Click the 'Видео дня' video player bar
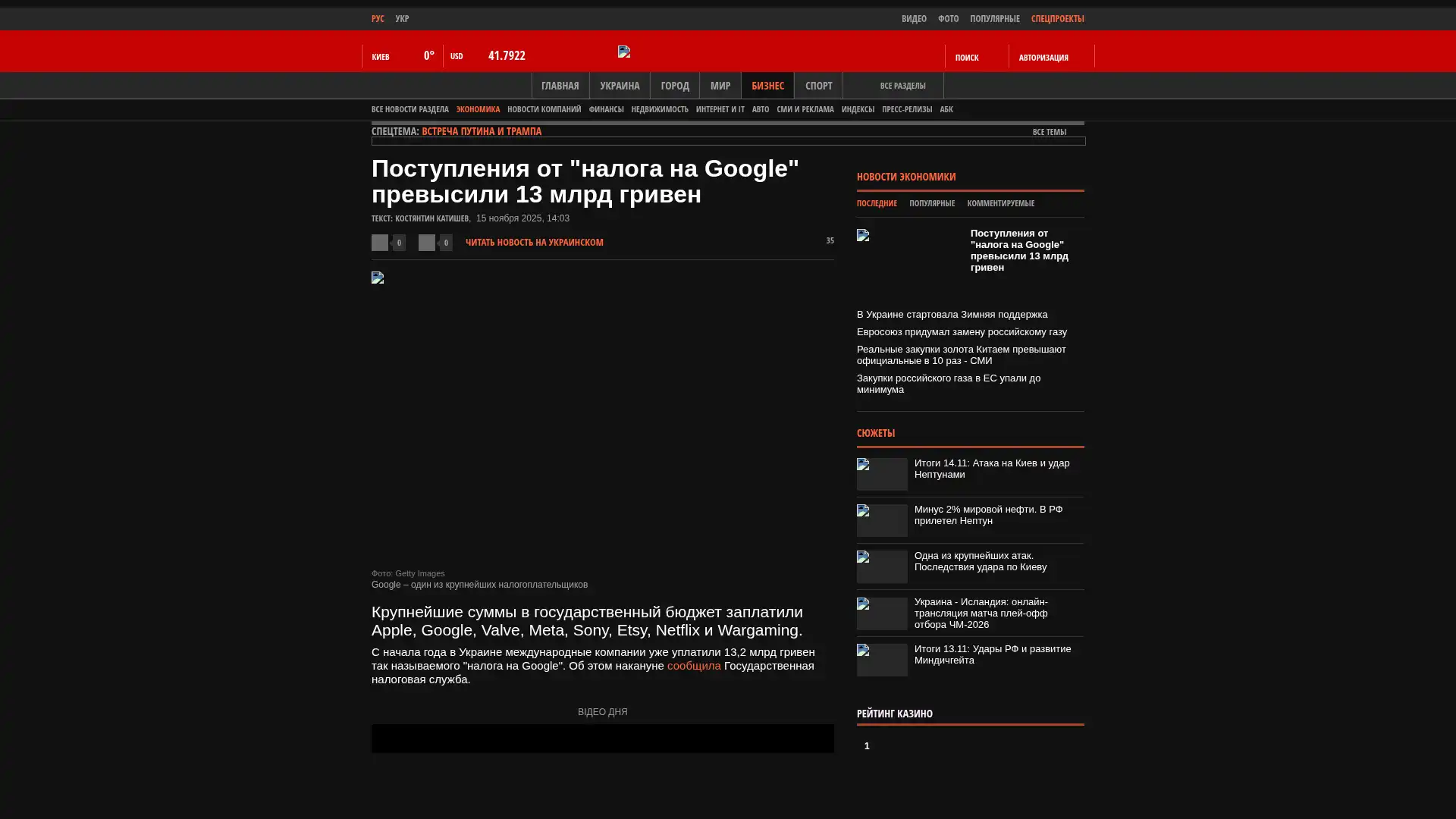 (602, 738)
